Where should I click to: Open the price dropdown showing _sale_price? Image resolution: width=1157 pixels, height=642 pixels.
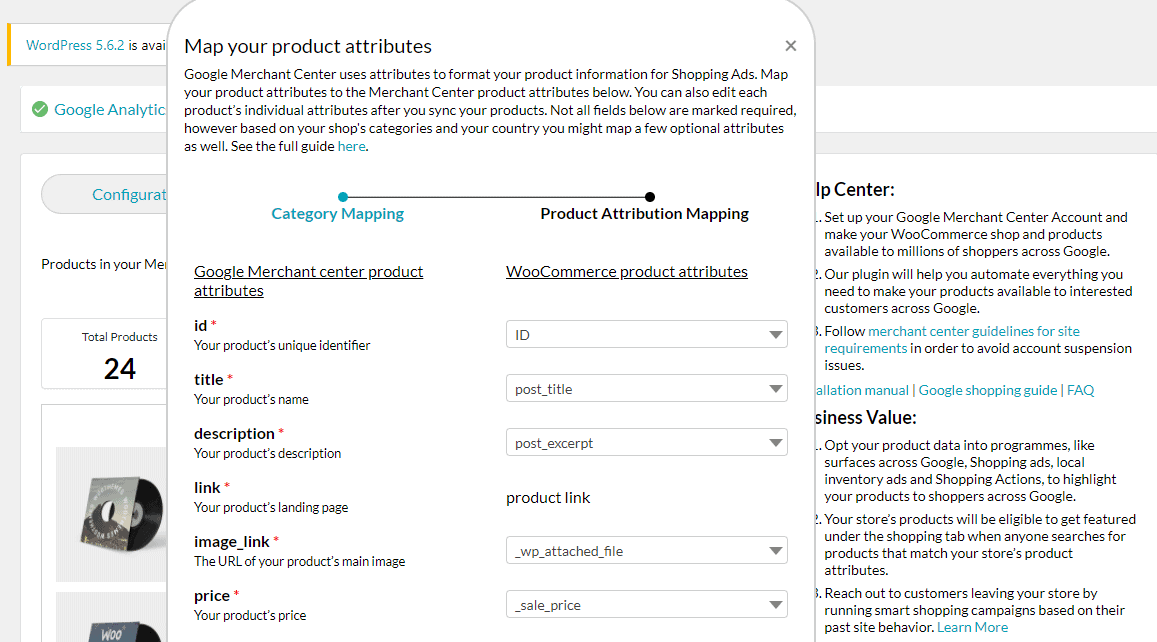[646, 604]
